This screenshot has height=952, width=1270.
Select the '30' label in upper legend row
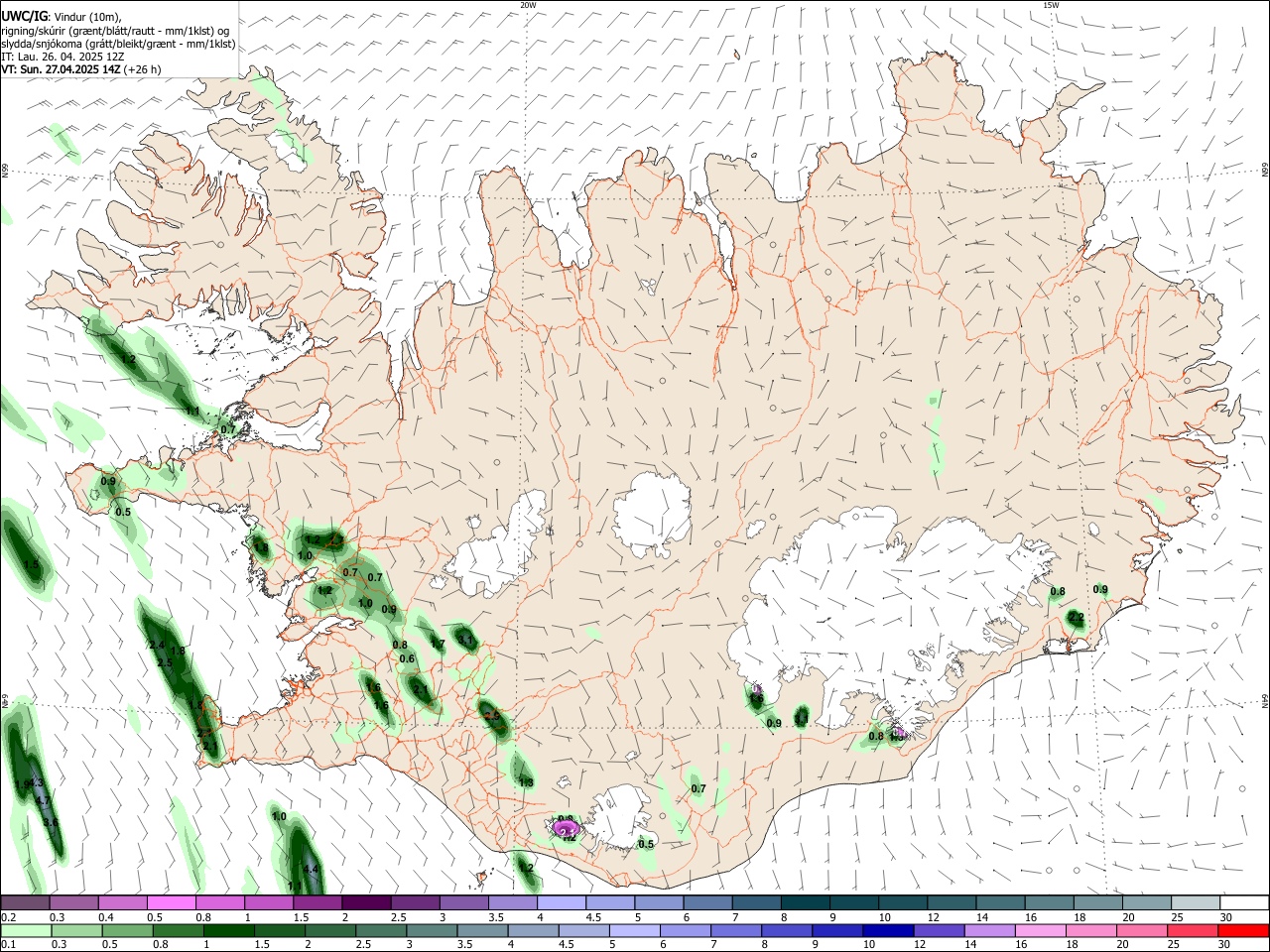point(1226,917)
